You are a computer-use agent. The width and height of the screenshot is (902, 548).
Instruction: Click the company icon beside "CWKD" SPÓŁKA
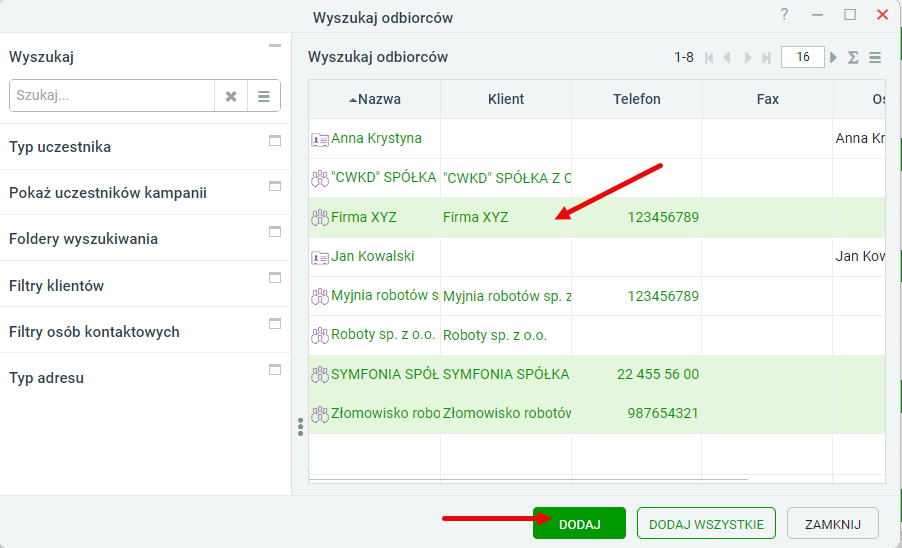coord(320,178)
